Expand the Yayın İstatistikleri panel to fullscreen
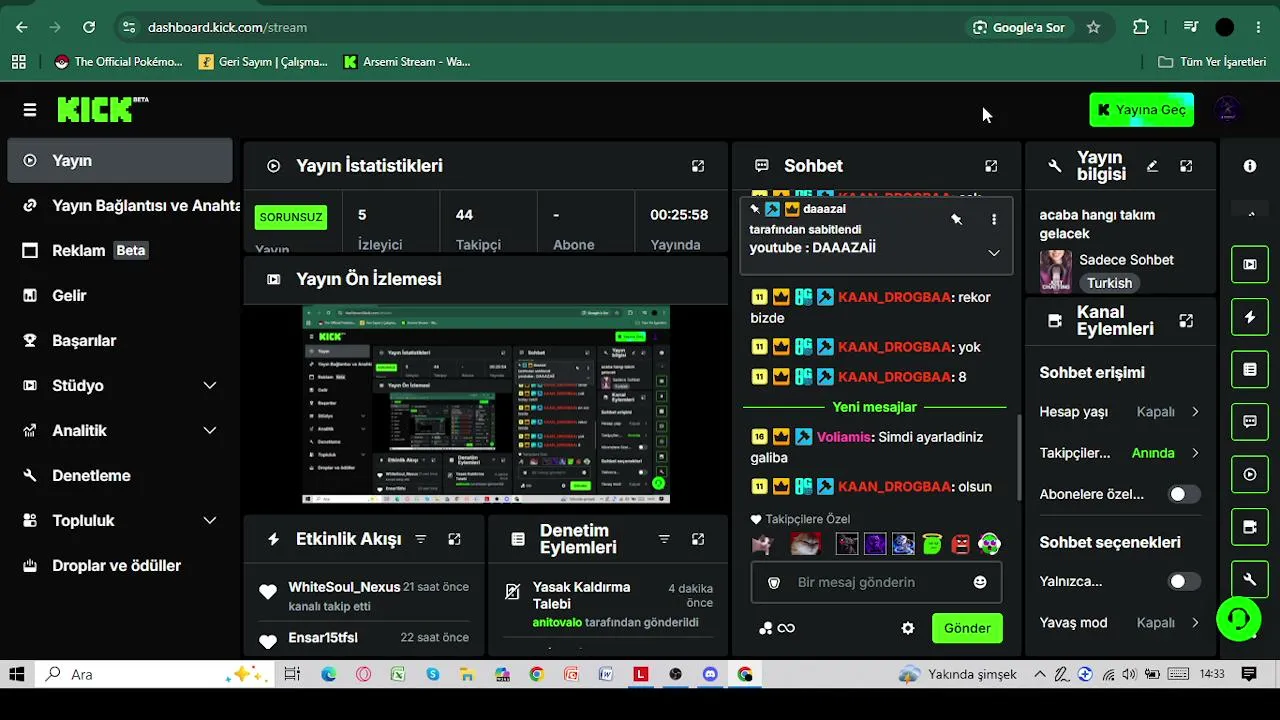Screen dimensions: 1280x720 tap(698, 166)
